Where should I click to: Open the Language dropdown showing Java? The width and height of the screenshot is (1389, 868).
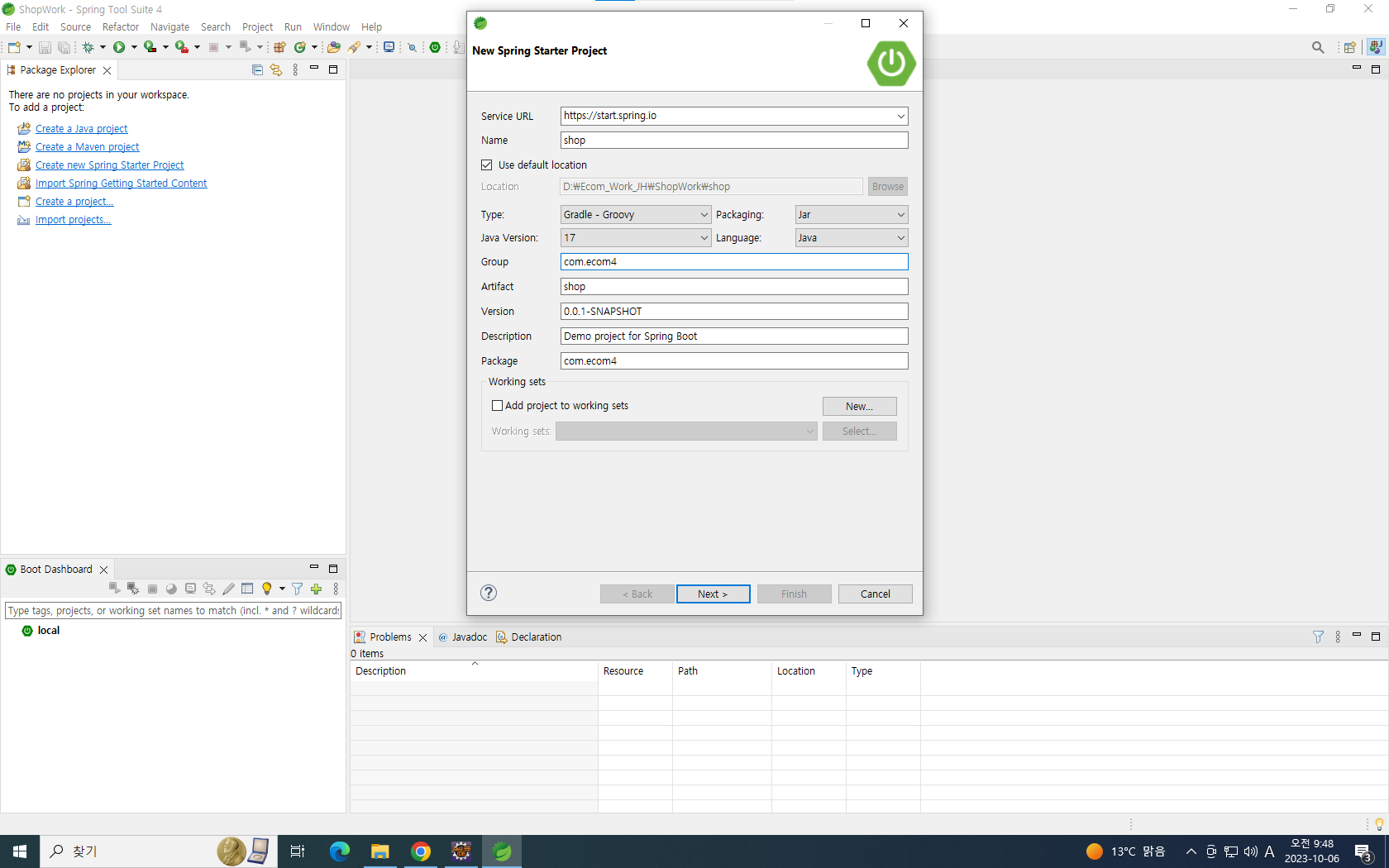852,238
